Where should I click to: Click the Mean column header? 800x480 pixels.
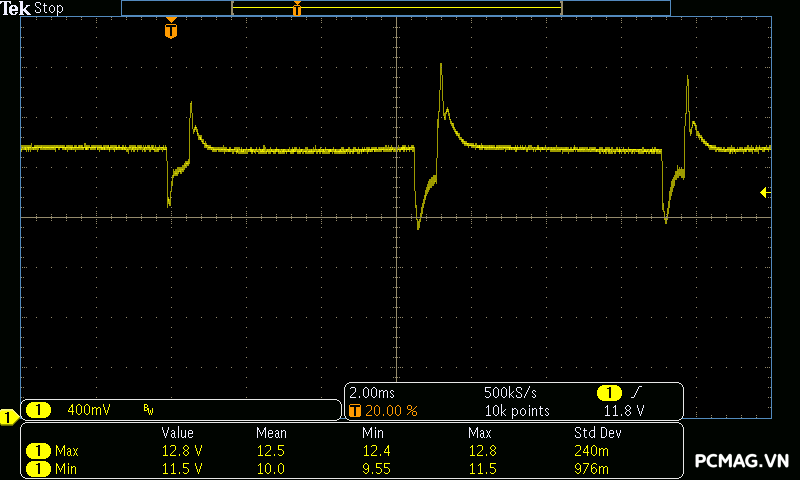271,433
